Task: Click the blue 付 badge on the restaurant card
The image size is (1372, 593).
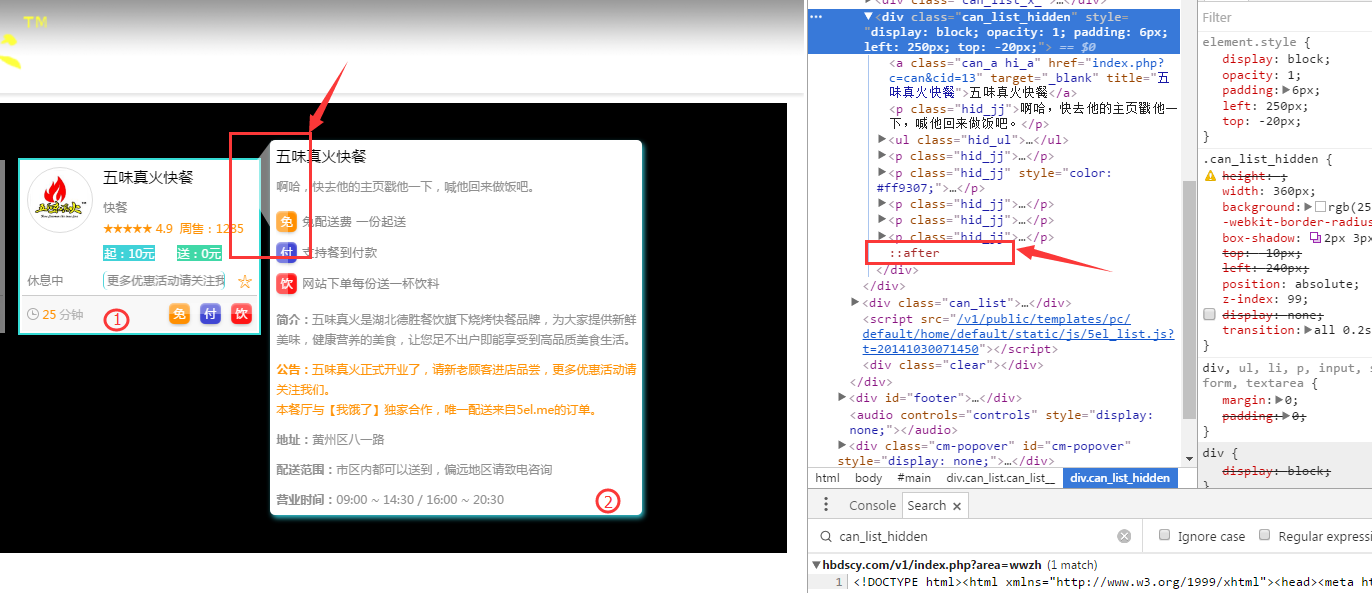Action: (210, 314)
